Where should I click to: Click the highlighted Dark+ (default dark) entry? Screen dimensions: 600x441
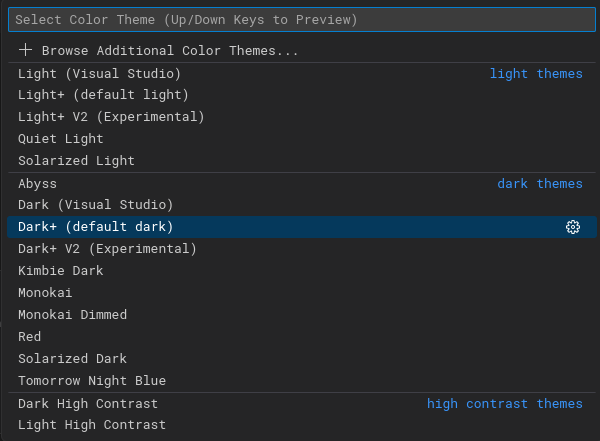point(302,227)
